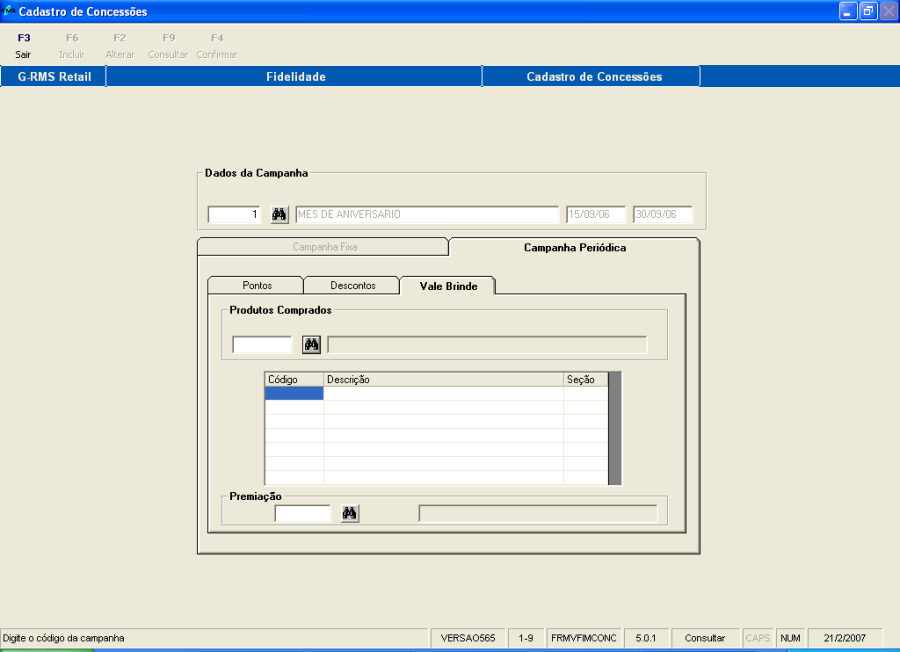Click the G-RMS Retail header button
The image size is (900, 652).
[54, 76]
